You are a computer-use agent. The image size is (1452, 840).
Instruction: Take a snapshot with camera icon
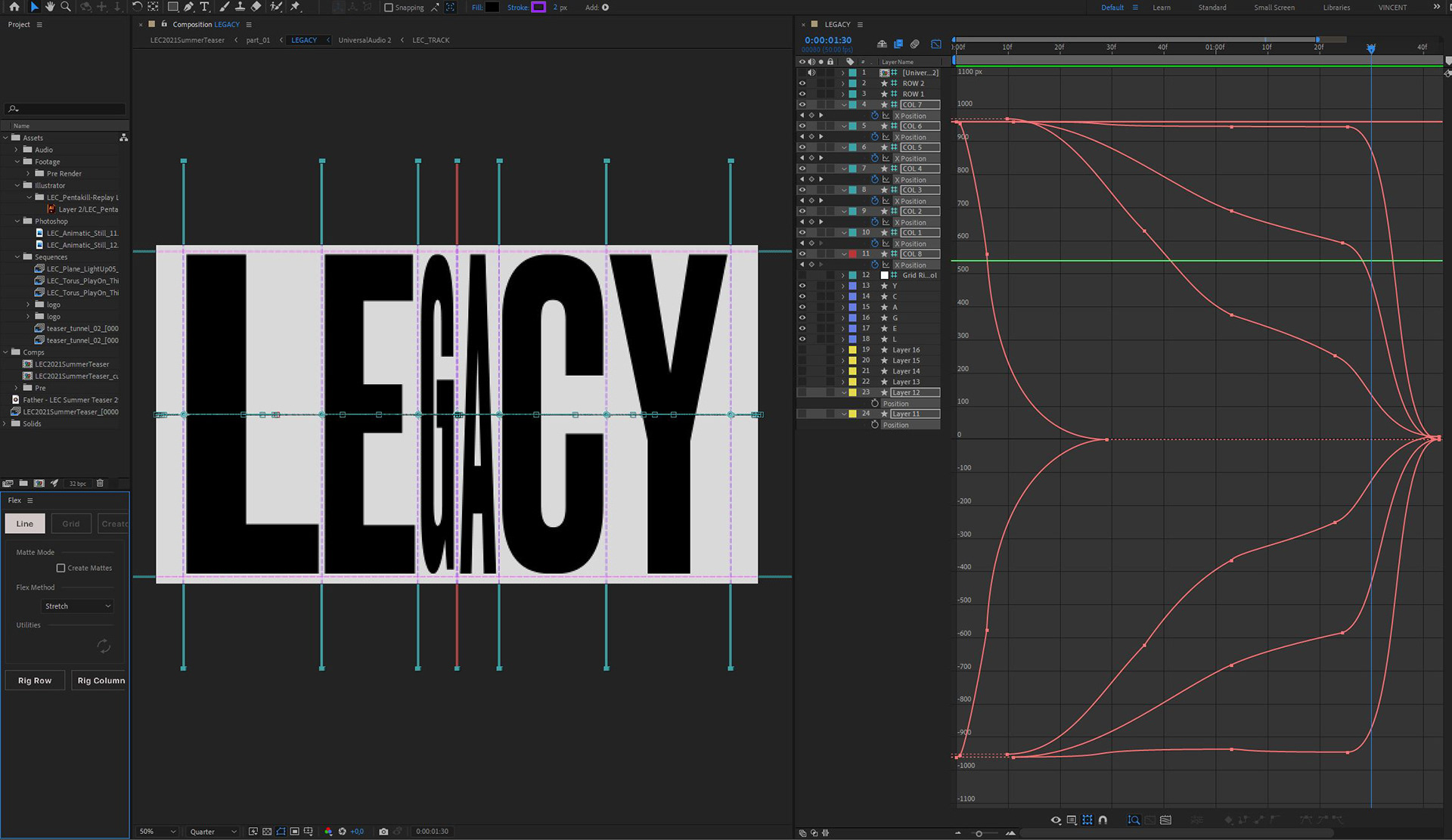pyautogui.click(x=383, y=831)
